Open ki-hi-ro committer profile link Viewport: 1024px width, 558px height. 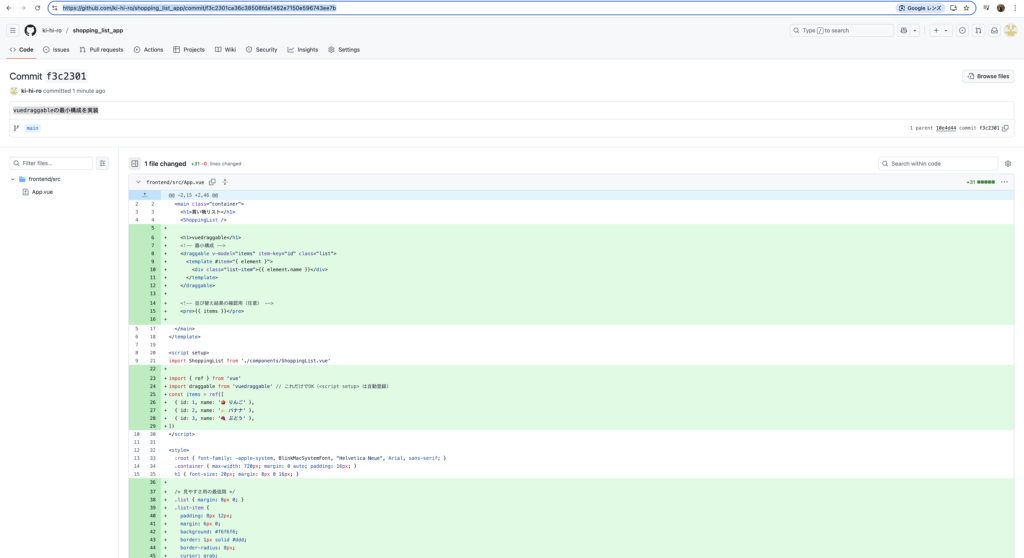point(31,91)
